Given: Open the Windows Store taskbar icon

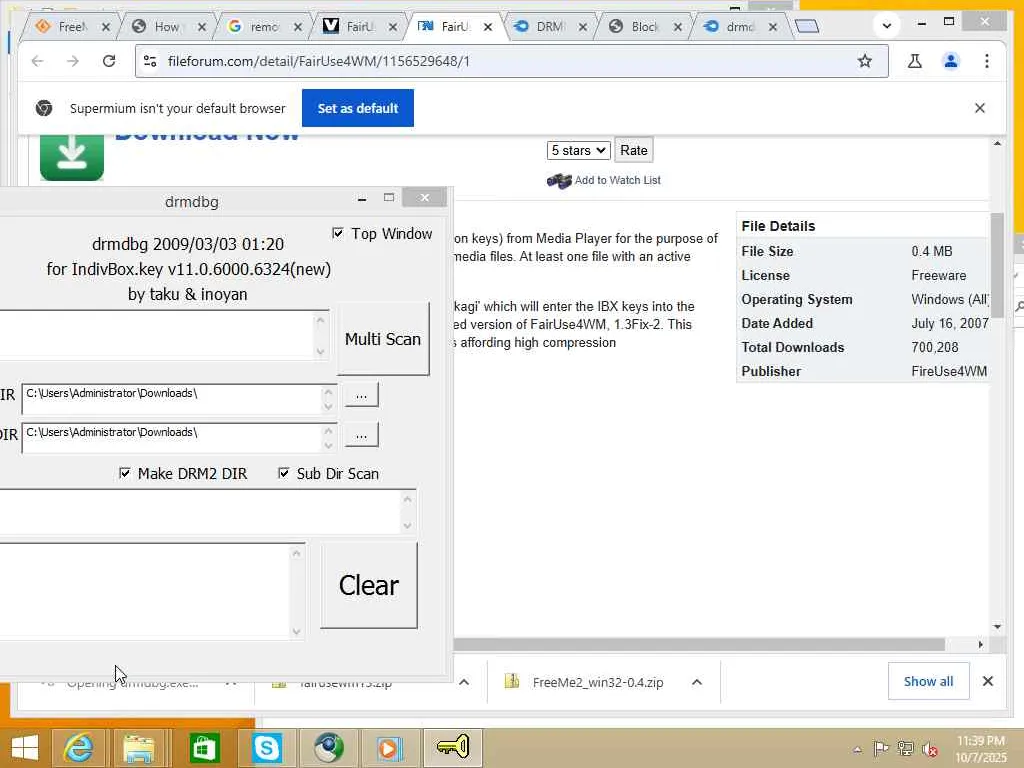Looking at the screenshot, I should coord(204,748).
